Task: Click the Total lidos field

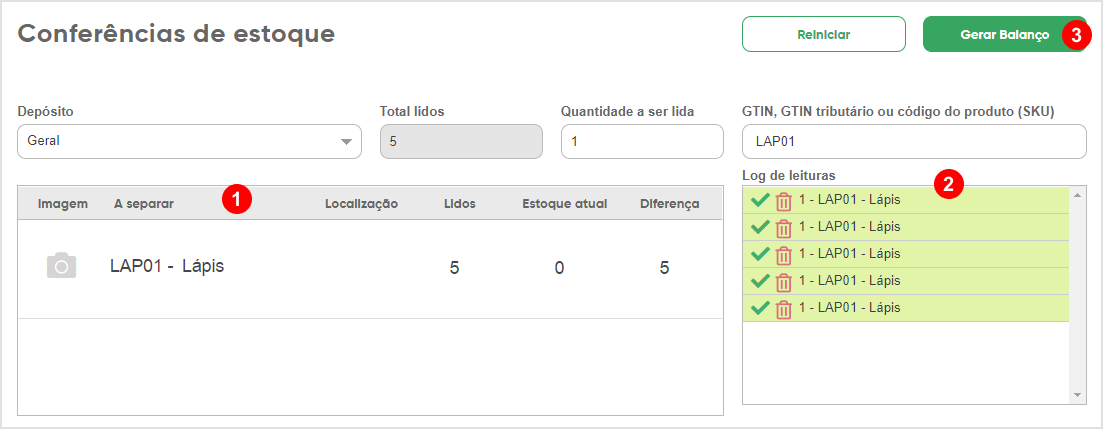Action: click(x=461, y=141)
